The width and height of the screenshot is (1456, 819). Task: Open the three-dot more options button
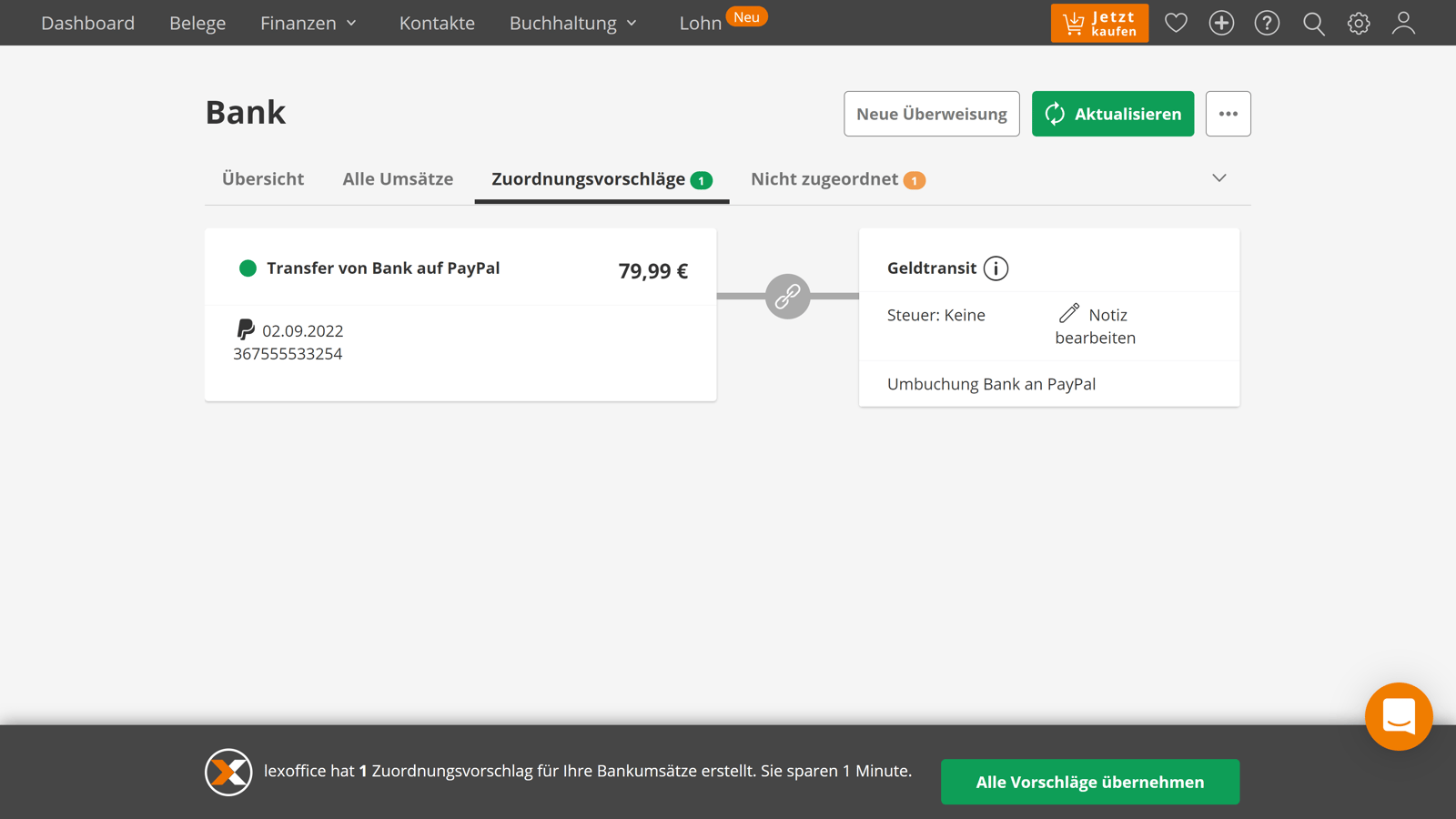click(1228, 114)
